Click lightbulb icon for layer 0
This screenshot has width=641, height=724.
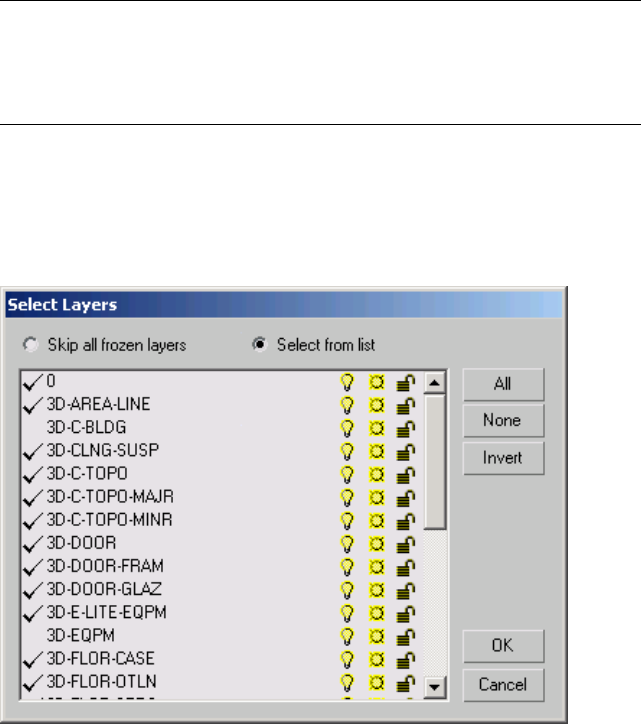[347, 382]
